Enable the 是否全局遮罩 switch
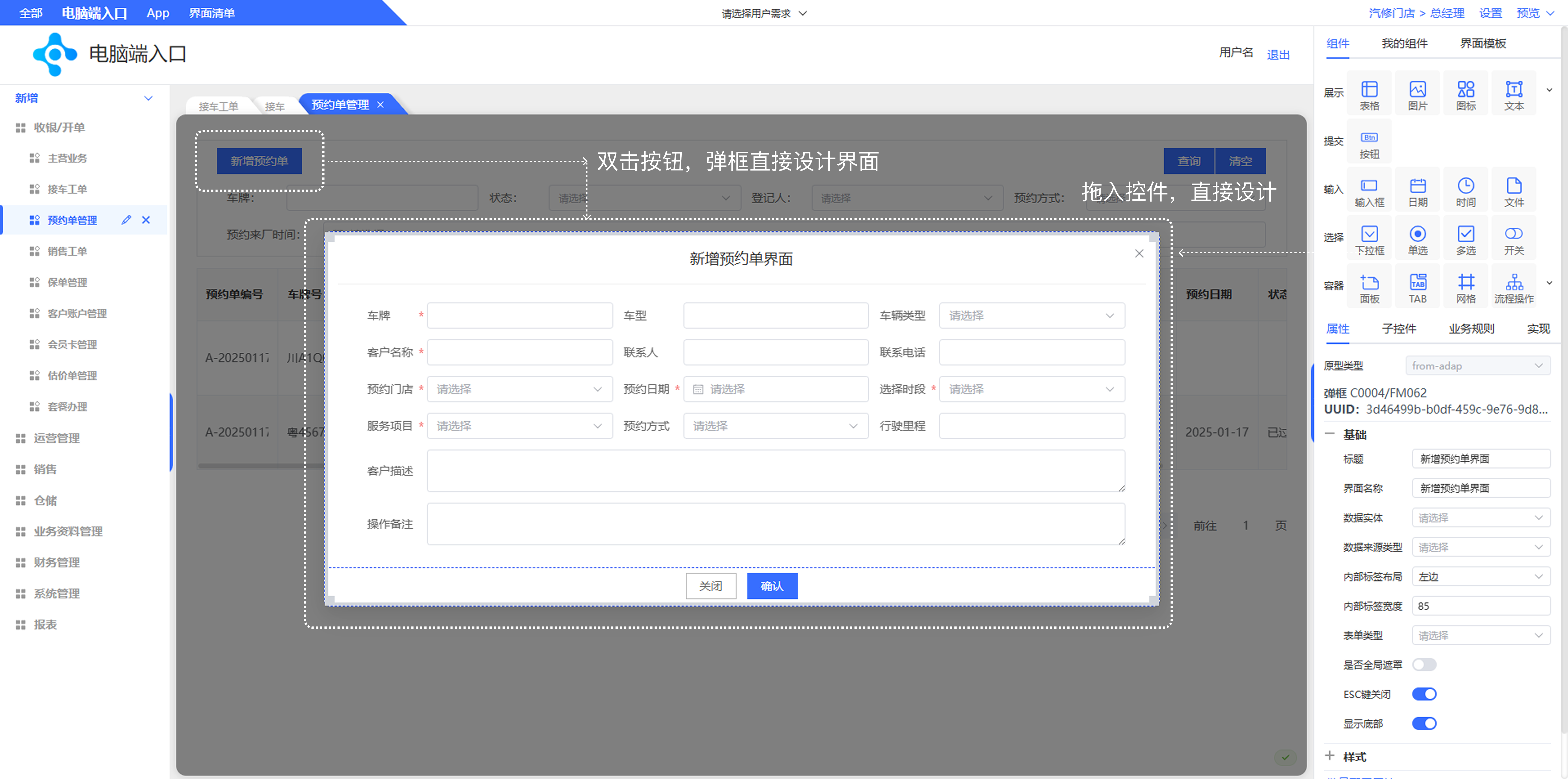1568x779 pixels. (x=1424, y=665)
